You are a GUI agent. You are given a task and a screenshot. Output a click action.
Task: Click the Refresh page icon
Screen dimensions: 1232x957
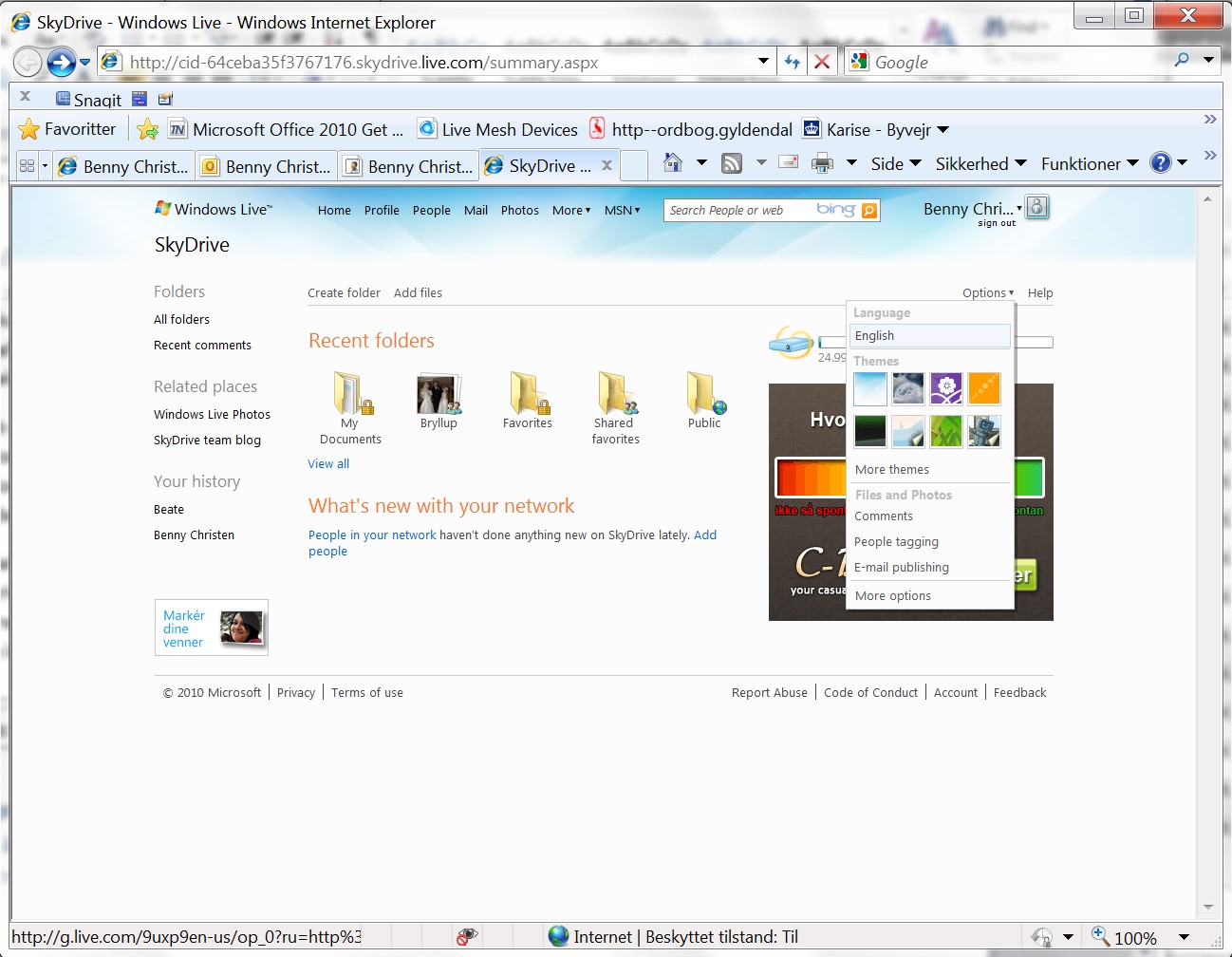793,62
